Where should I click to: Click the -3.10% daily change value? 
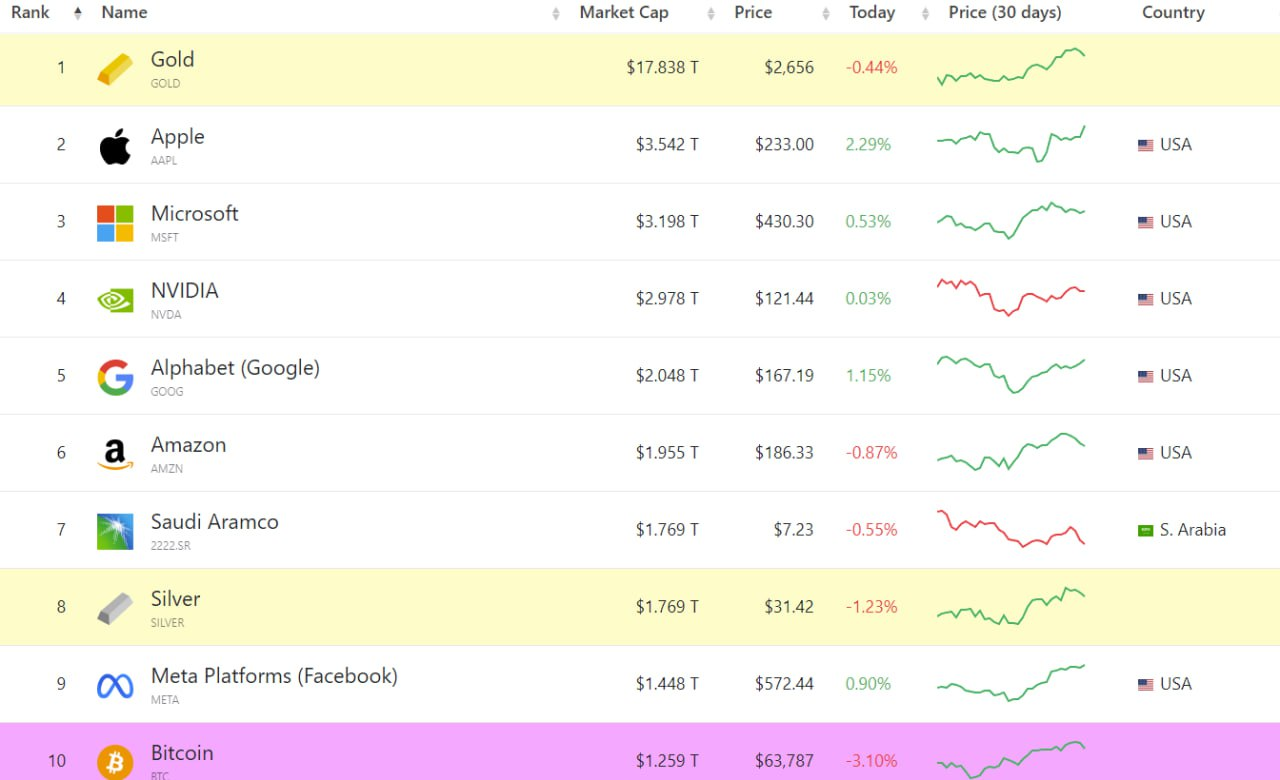click(x=872, y=761)
